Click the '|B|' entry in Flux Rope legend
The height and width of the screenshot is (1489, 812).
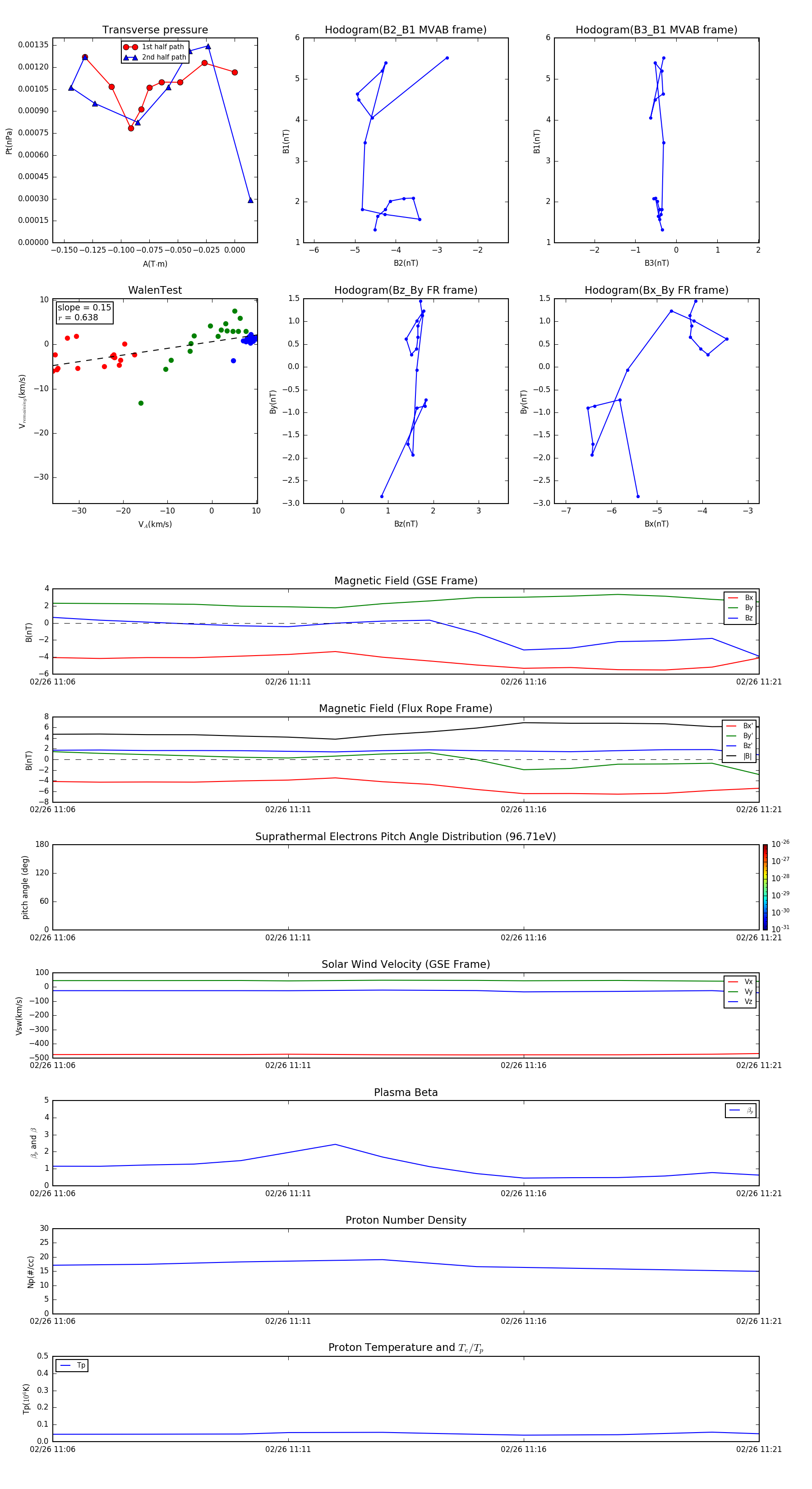740,756
